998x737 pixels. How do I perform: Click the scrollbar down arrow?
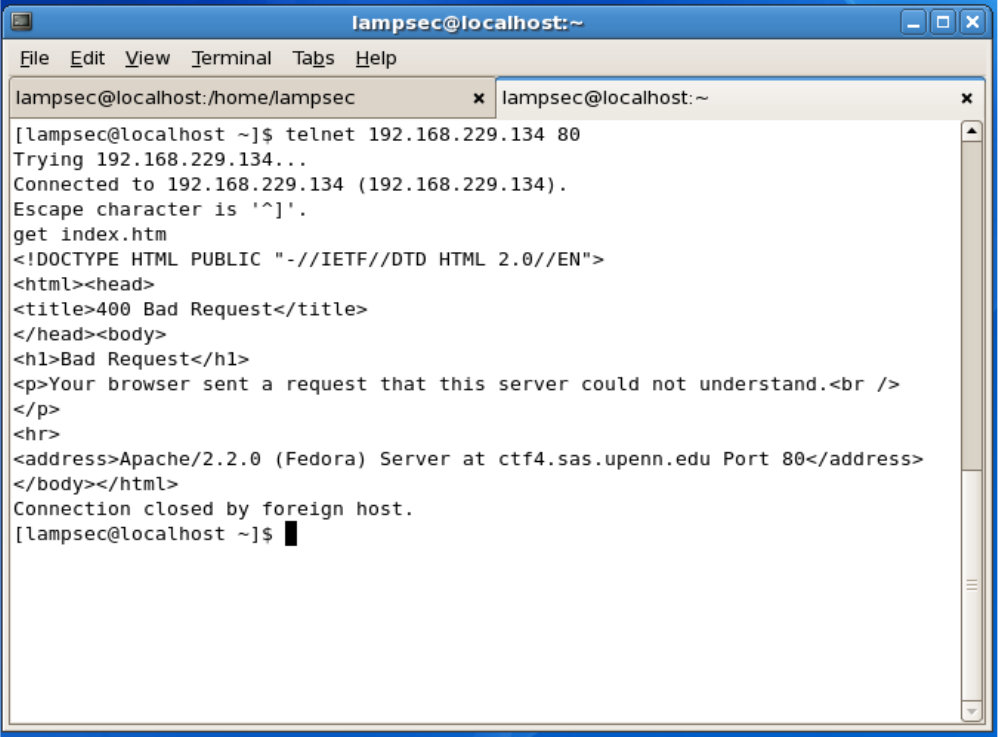971,710
